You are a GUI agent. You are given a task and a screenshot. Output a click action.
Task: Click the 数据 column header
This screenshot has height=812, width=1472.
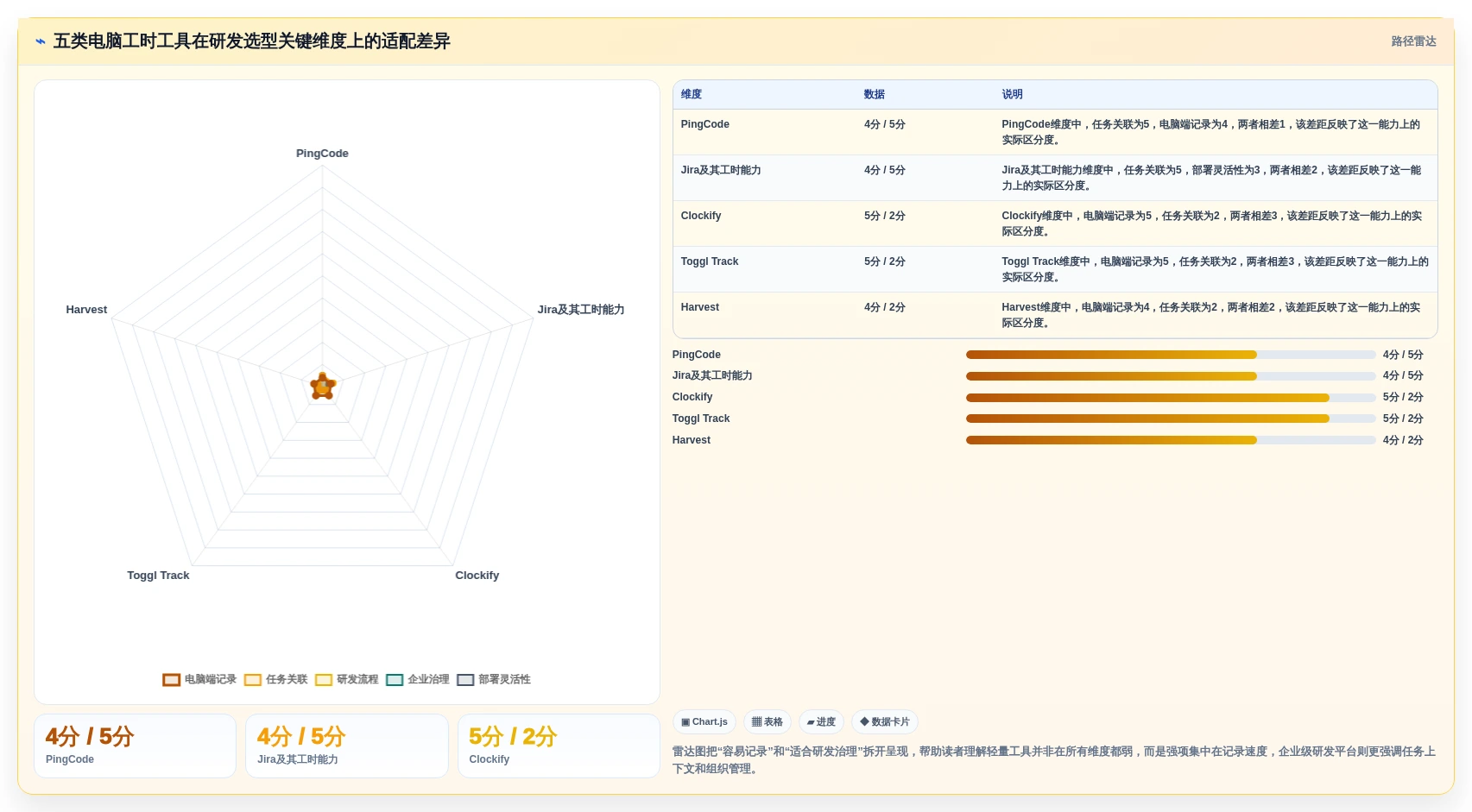click(x=875, y=95)
